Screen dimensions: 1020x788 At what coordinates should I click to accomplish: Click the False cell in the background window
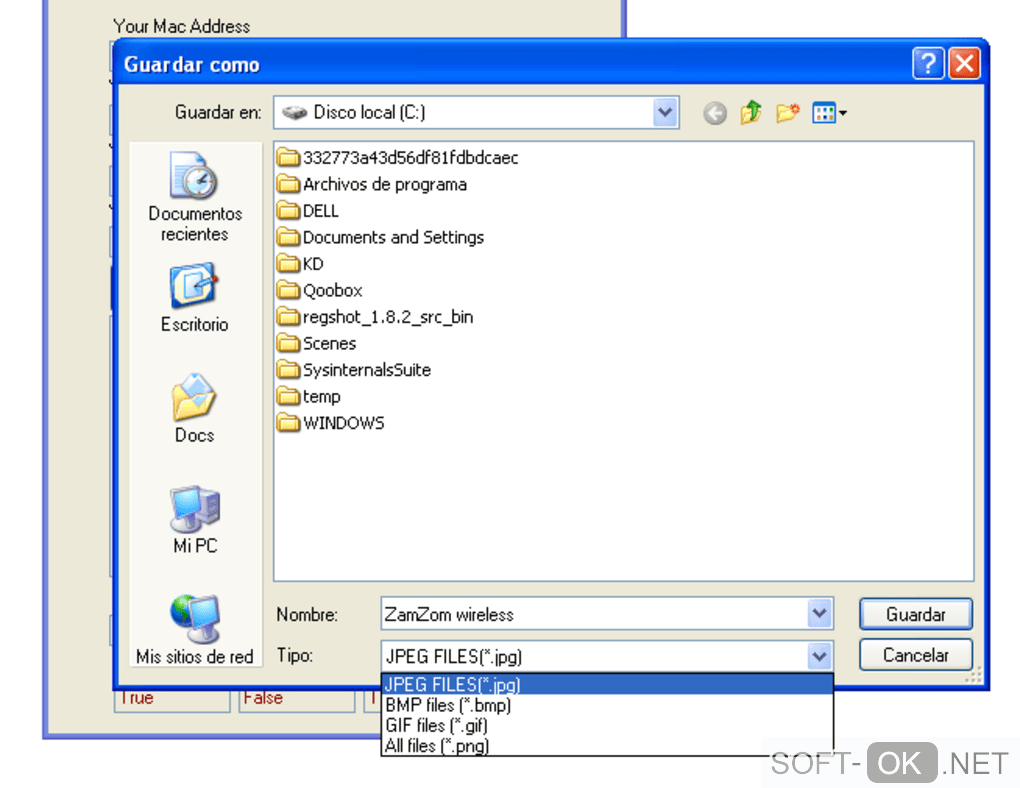point(297,701)
